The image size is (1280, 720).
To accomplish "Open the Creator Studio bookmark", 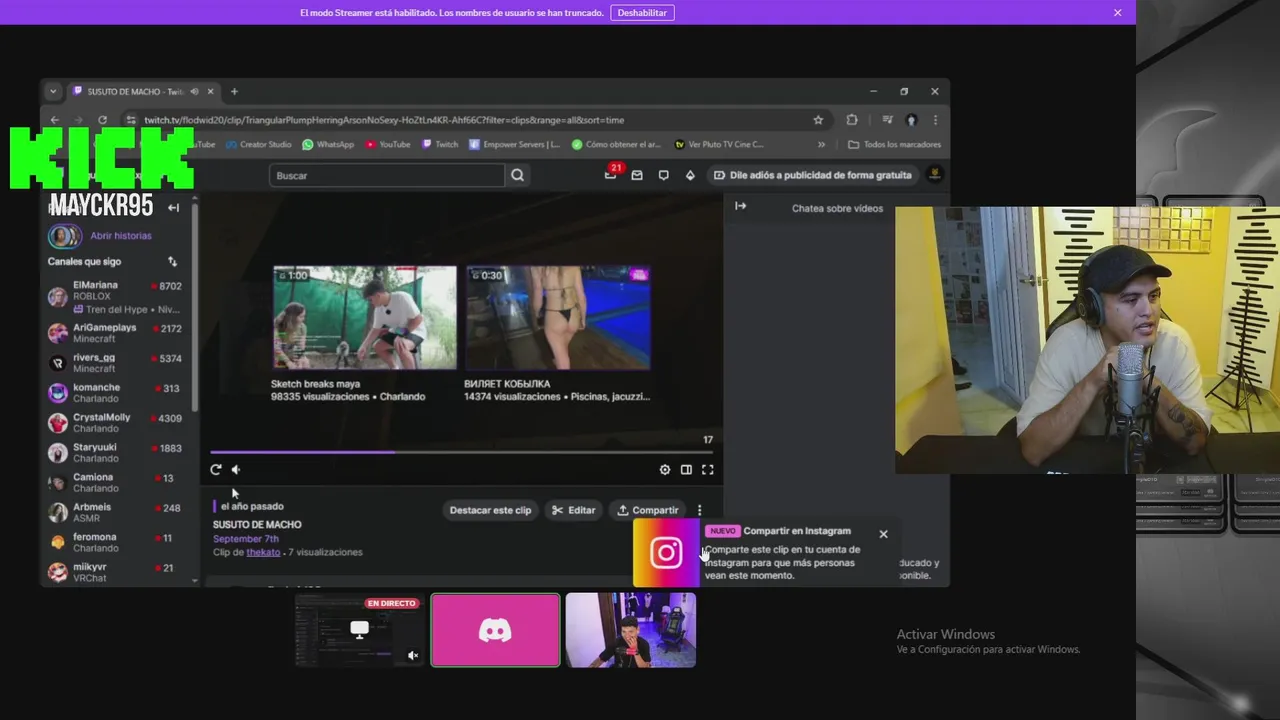I will tap(259, 144).
